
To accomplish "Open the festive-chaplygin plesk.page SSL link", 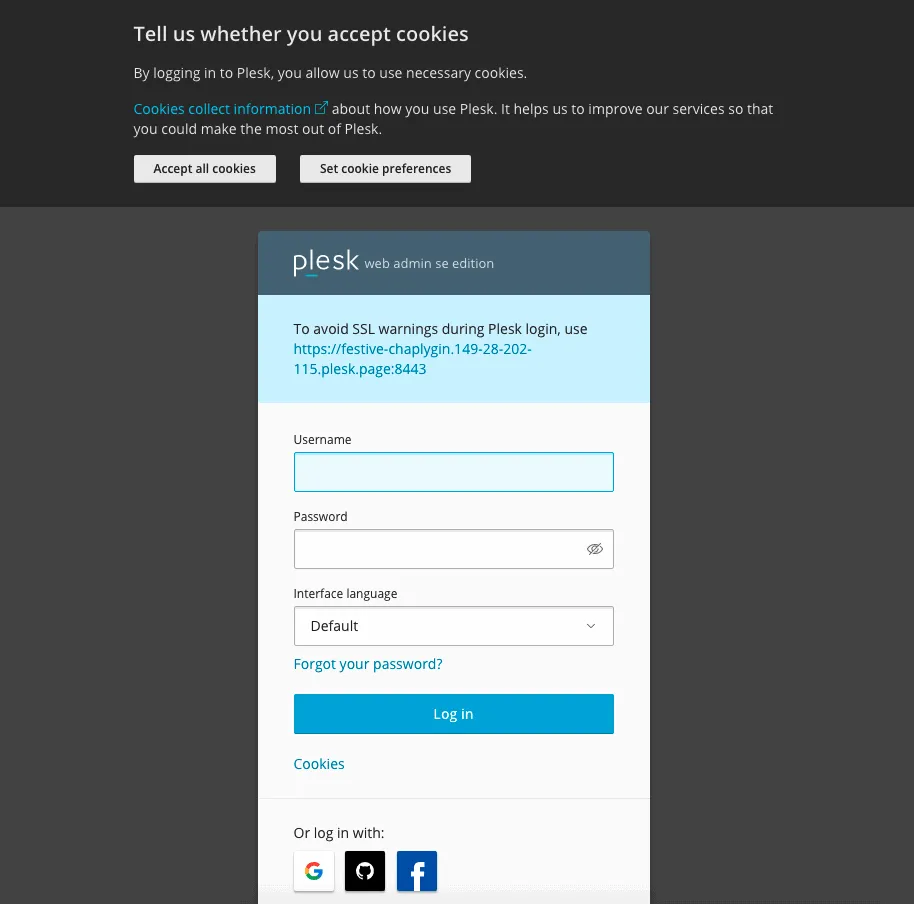I will [412, 357].
